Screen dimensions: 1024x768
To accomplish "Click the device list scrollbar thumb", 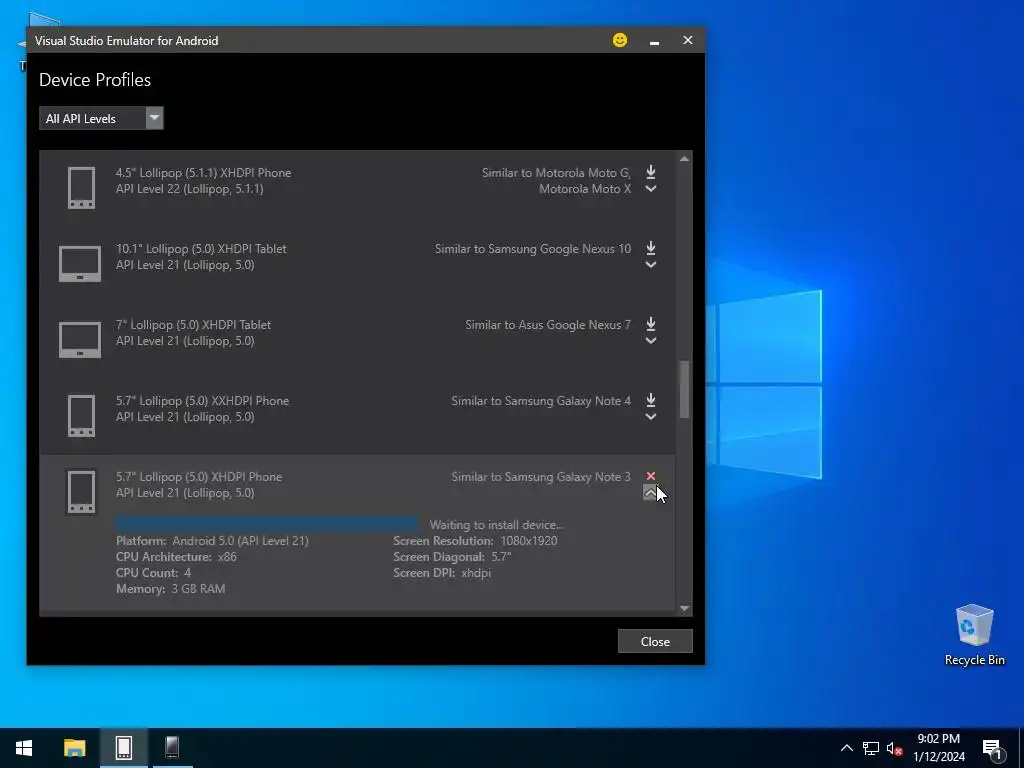I will [x=684, y=389].
